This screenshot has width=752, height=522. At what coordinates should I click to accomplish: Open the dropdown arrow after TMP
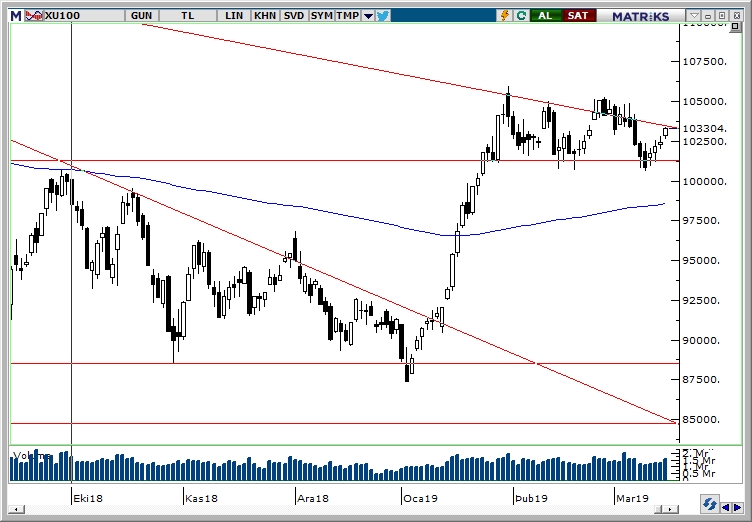tap(368, 16)
